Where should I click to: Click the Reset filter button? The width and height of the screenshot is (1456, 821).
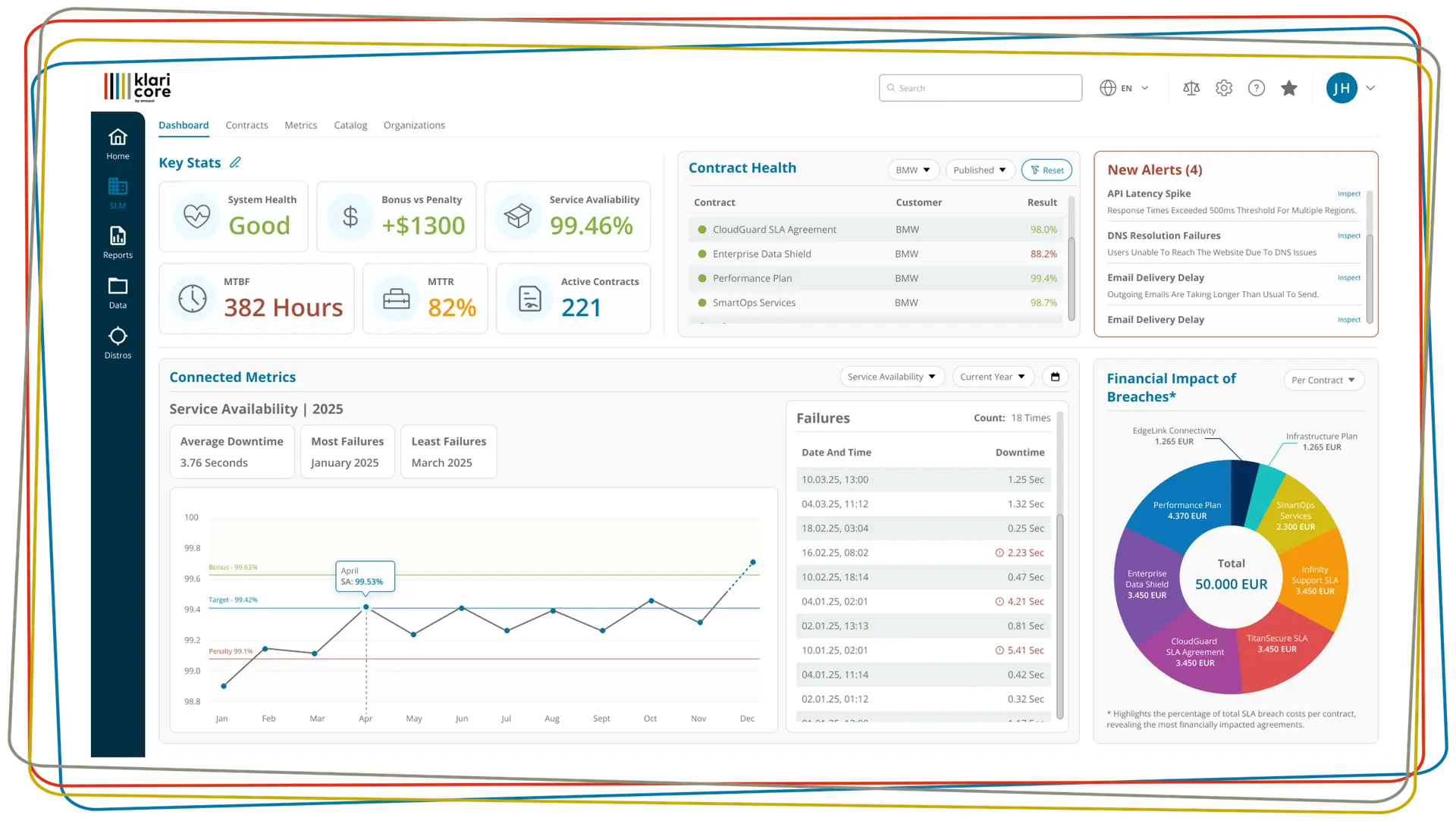1046,170
